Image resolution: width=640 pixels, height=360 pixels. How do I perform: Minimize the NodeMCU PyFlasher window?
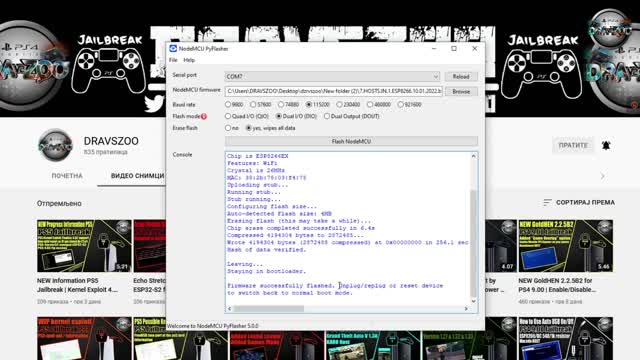434,49
